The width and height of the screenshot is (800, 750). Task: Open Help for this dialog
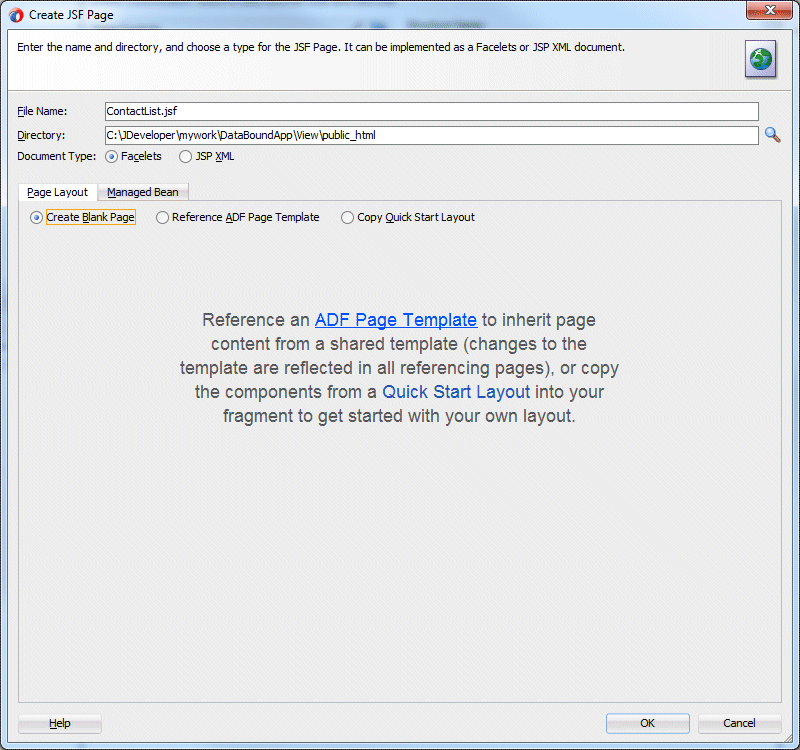pyautogui.click(x=60, y=723)
